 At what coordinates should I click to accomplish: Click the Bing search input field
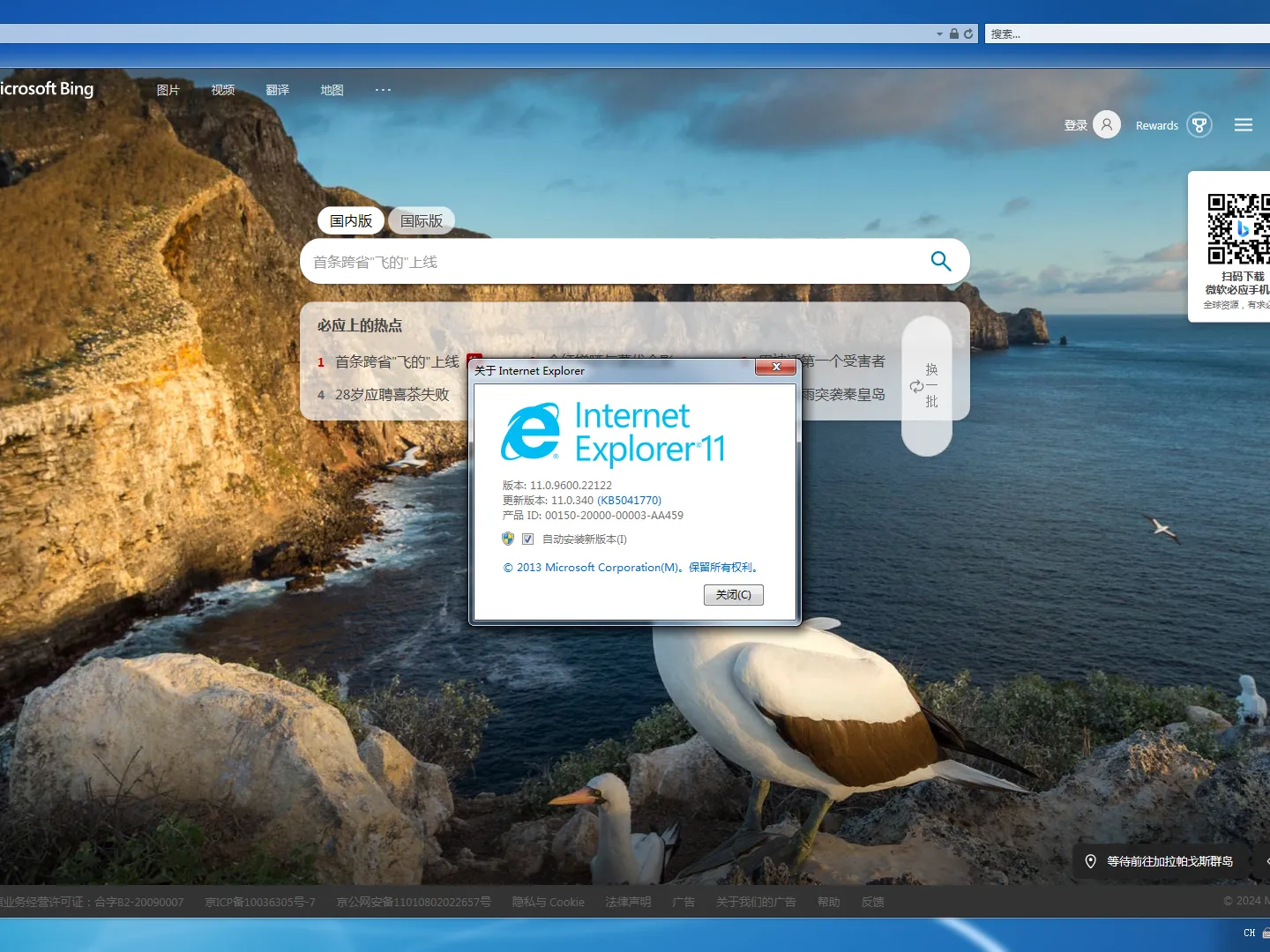point(617,261)
